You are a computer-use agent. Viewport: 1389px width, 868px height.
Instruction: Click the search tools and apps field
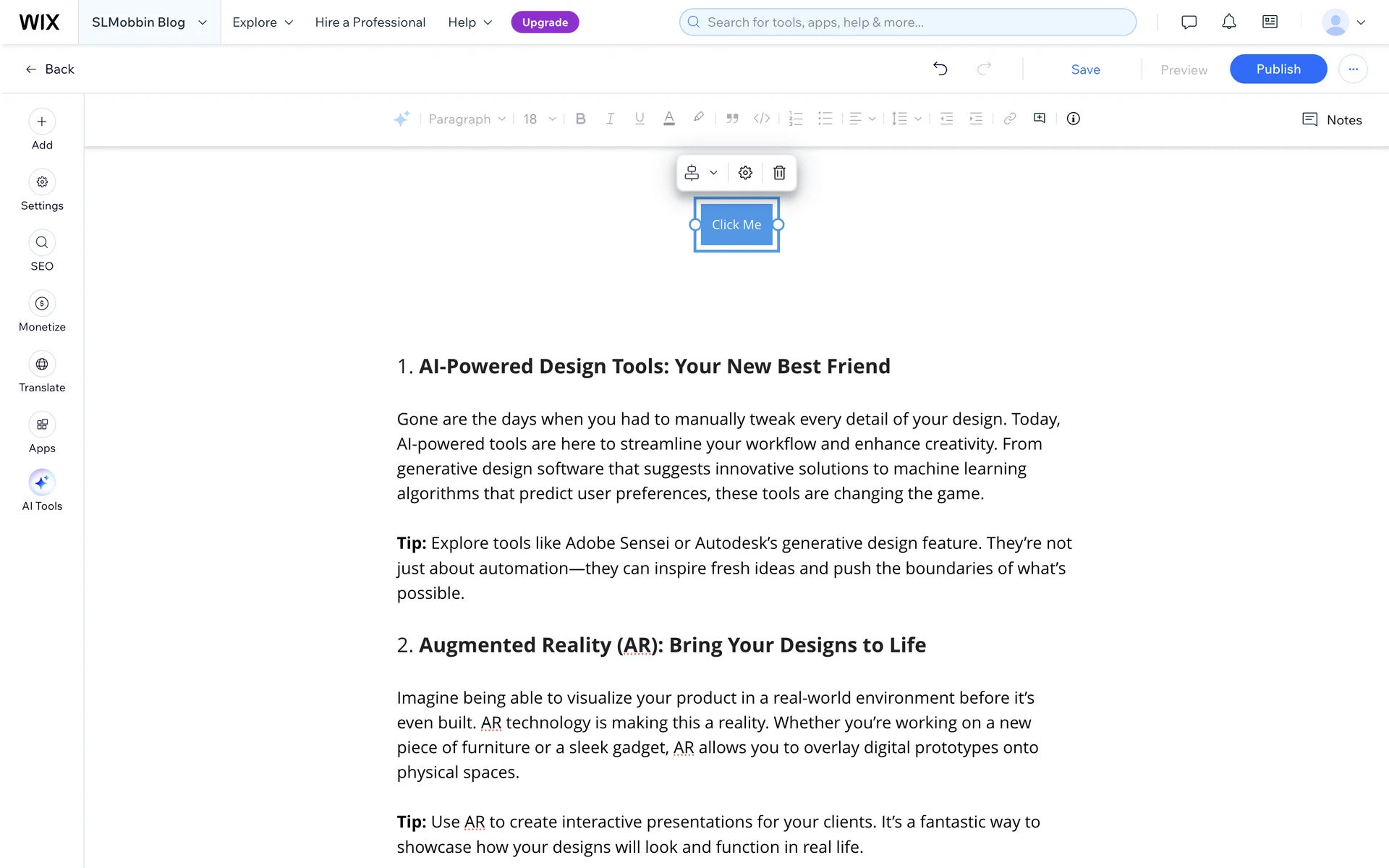pos(907,22)
